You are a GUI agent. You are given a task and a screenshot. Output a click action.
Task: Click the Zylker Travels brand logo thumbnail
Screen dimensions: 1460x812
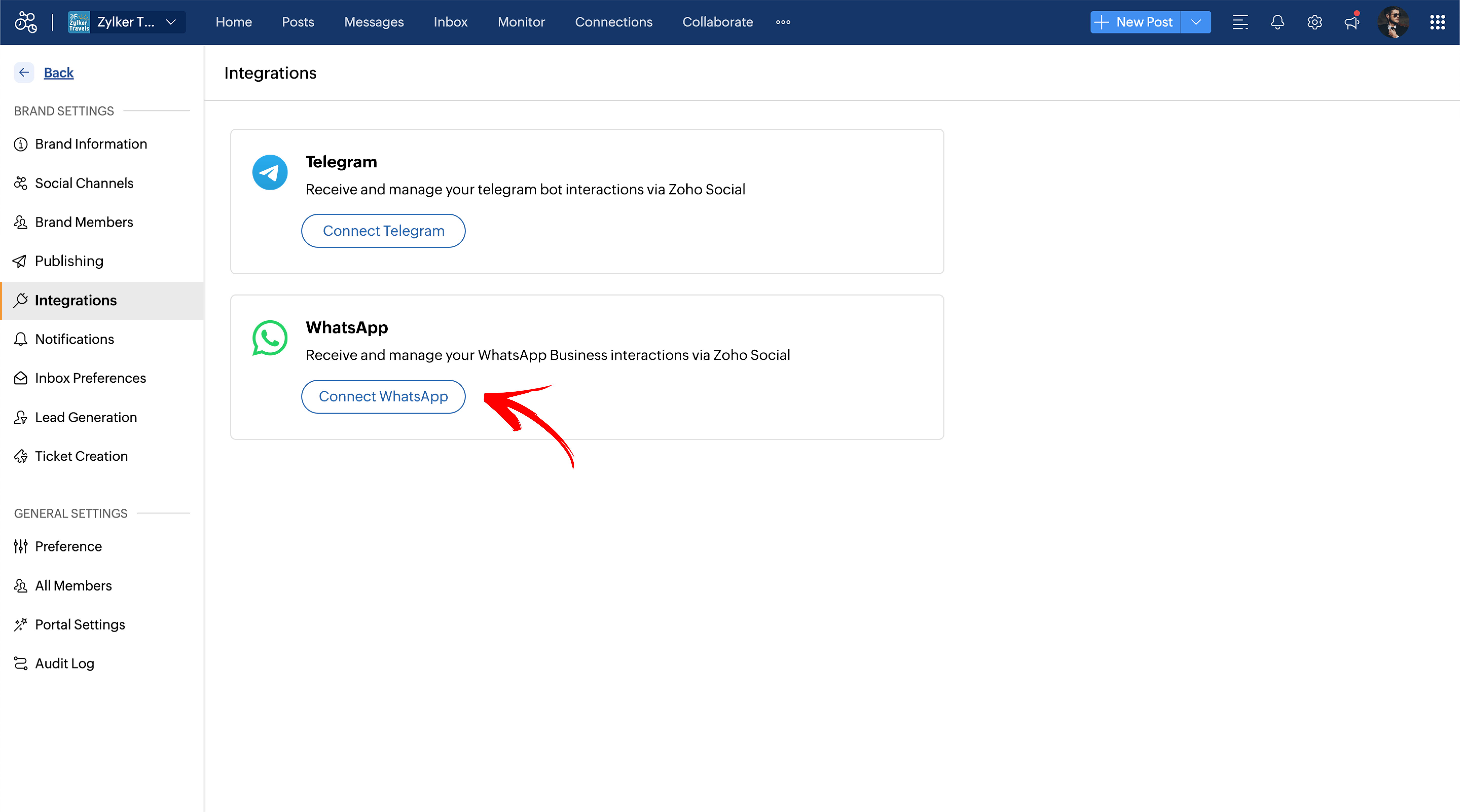[79, 22]
